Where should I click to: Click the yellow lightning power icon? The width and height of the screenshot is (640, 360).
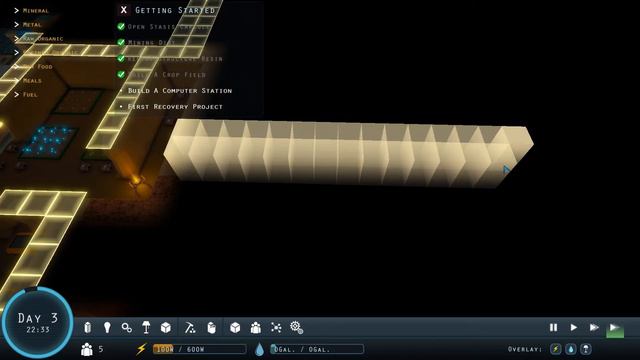click(141, 349)
